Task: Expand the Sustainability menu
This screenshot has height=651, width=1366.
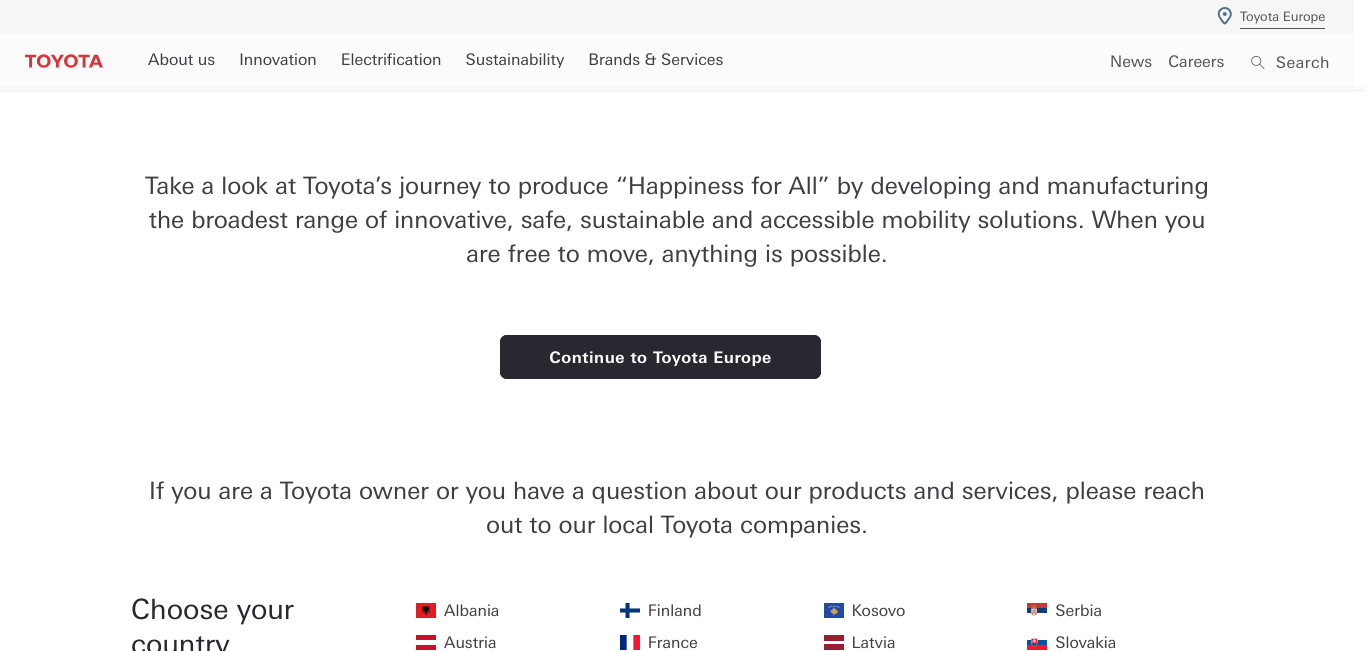Action: 515,60
